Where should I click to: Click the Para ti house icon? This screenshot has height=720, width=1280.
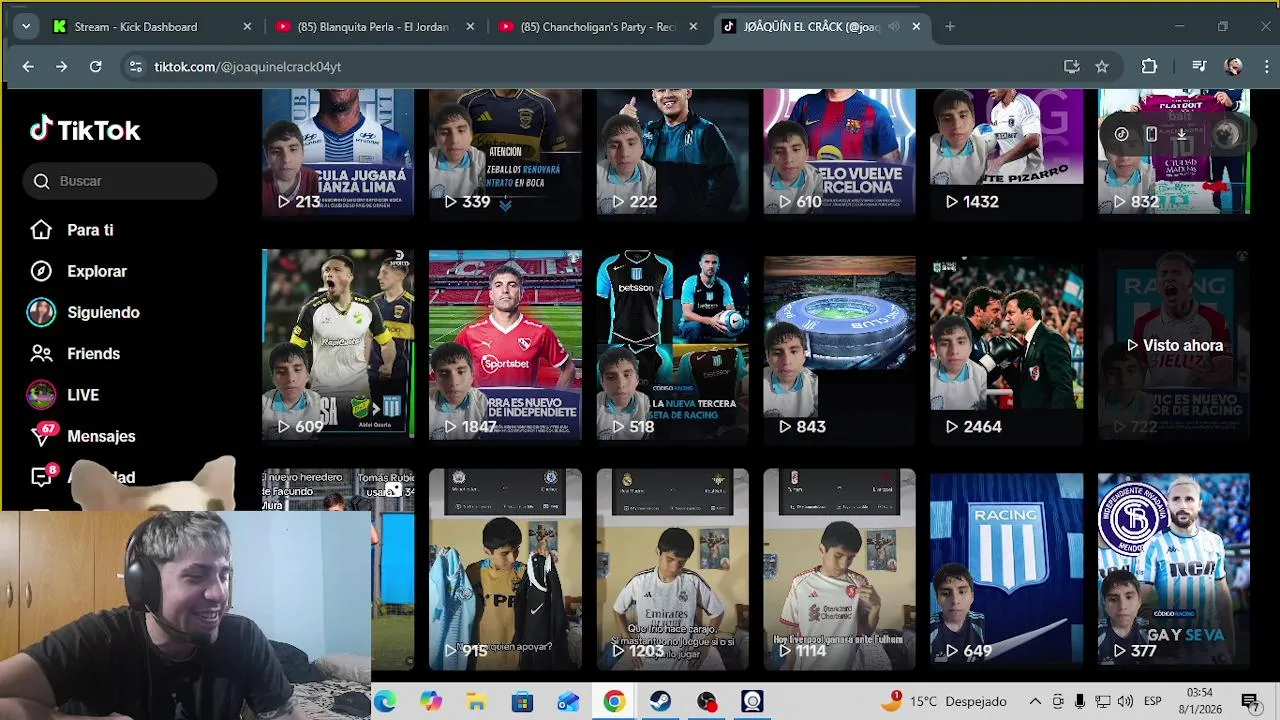click(x=41, y=230)
